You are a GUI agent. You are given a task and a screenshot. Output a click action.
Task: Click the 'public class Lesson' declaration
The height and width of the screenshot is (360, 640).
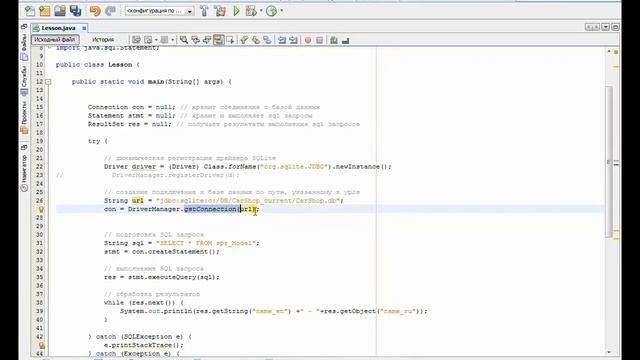pos(94,65)
